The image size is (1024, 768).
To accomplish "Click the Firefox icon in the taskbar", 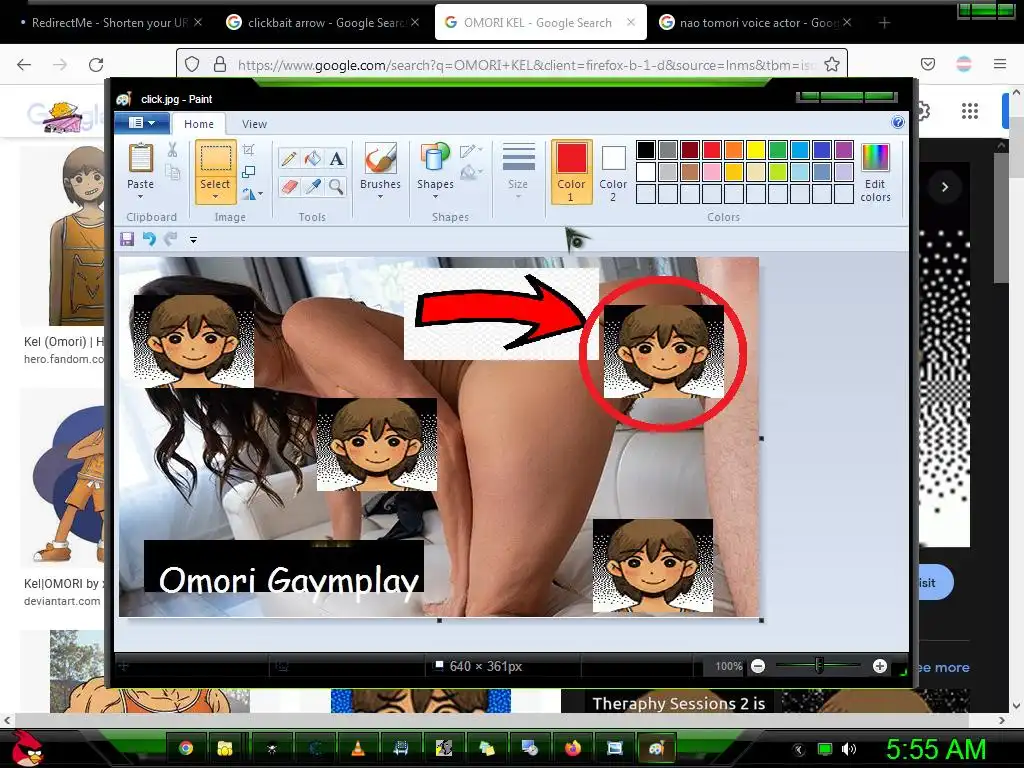I will [573, 748].
